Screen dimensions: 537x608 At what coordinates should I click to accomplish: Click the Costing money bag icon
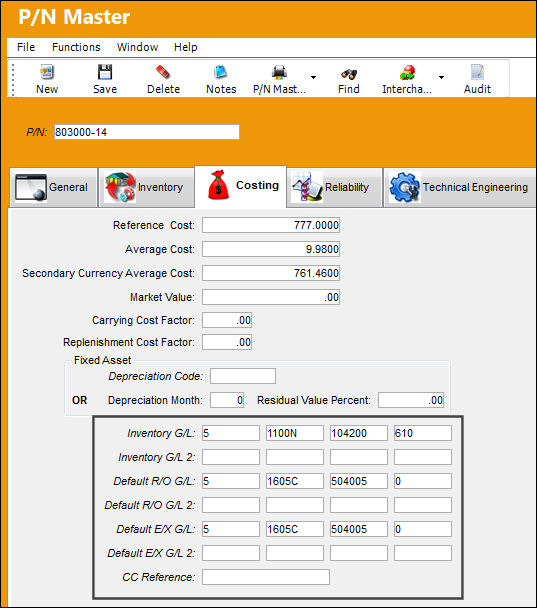[x=218, y=185]
